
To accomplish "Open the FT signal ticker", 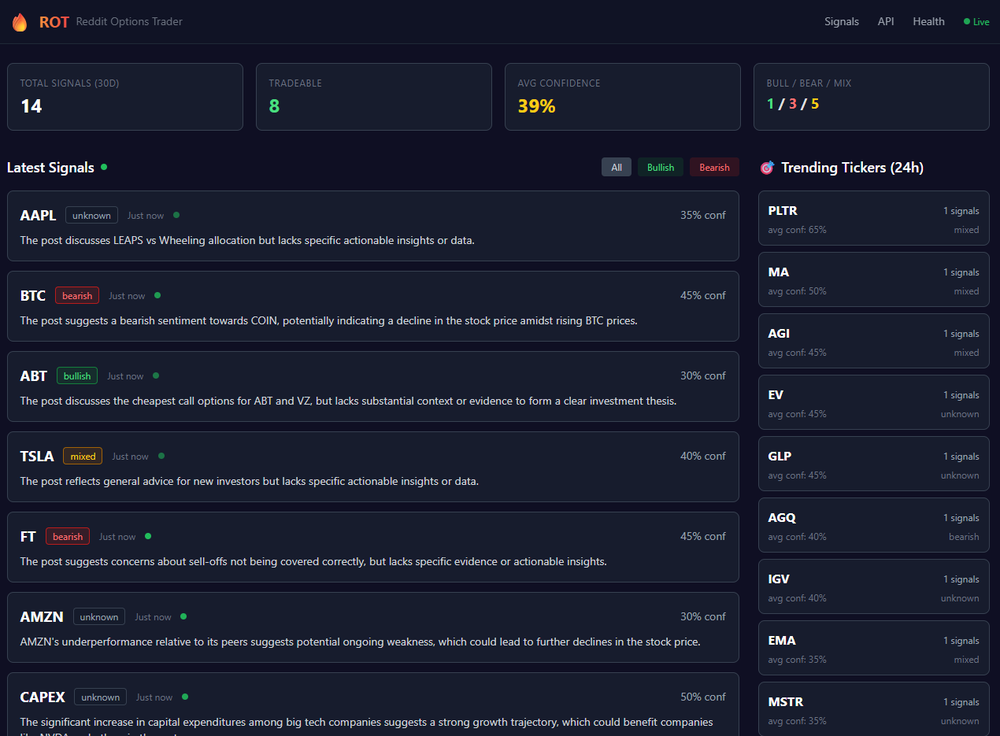I will coord(28,537).
